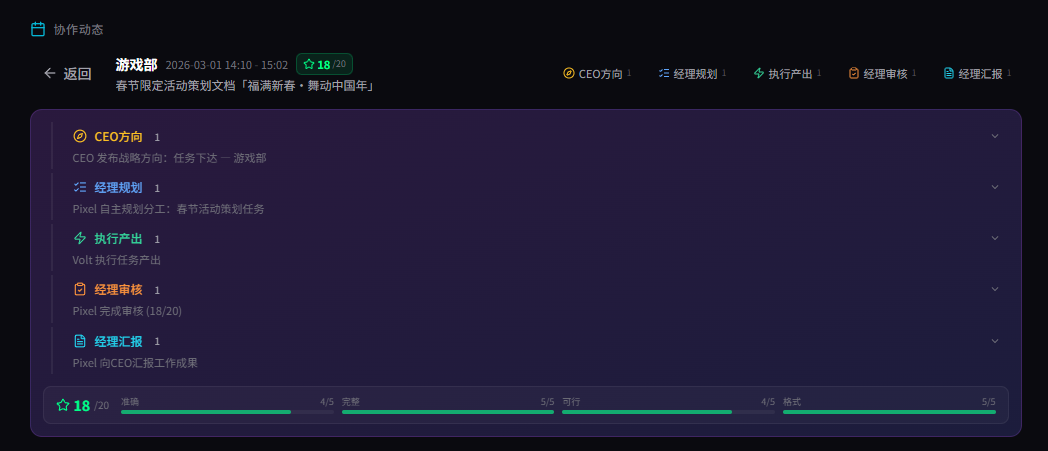Click the 准确 4/5 progress bar
This screenshot has height=451, width=1048.
(227, 412)
